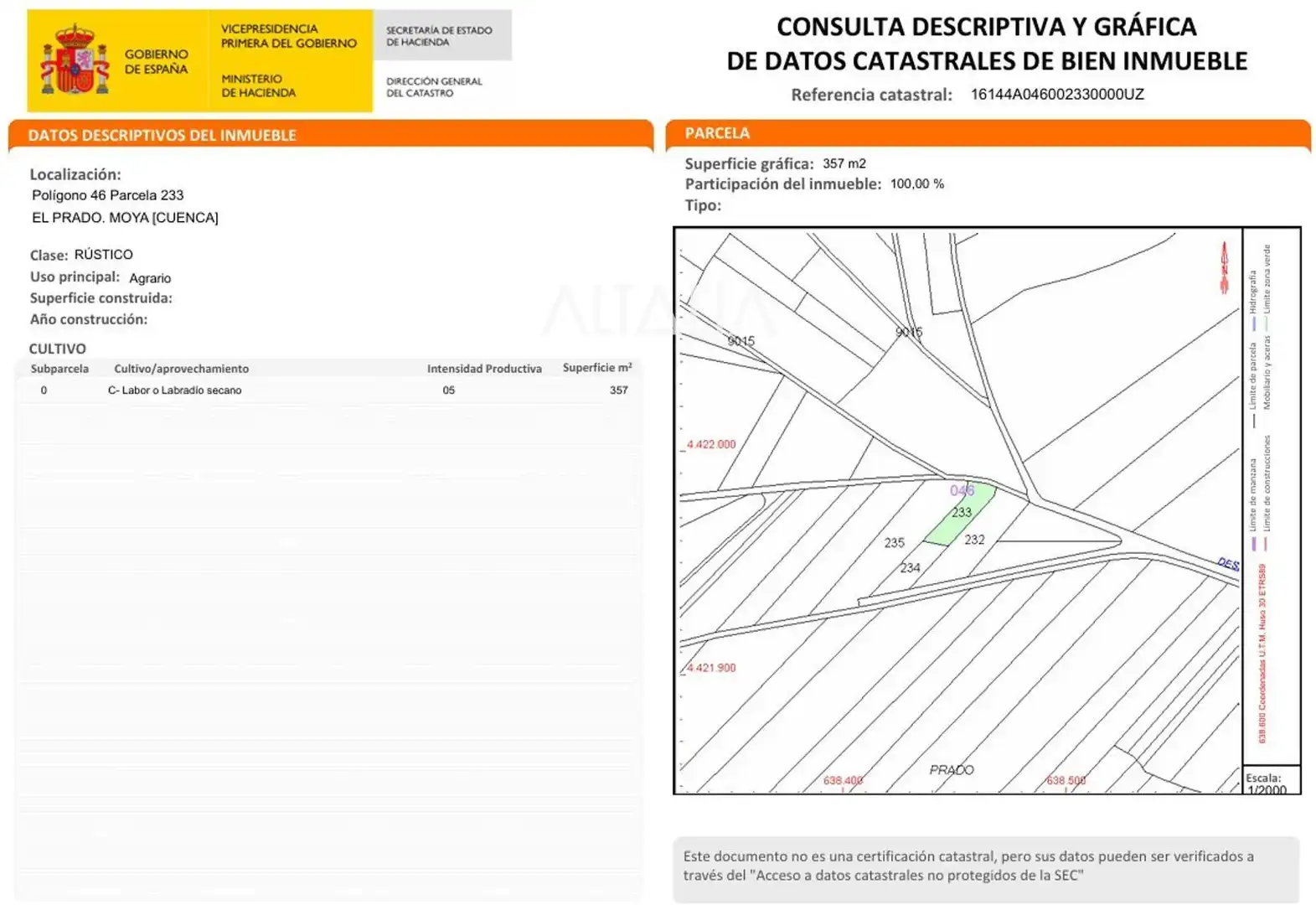The image size is (1316, 905).
Task: Click the disclaimer text about certificación catastral
Action: (x=968, y=866)
